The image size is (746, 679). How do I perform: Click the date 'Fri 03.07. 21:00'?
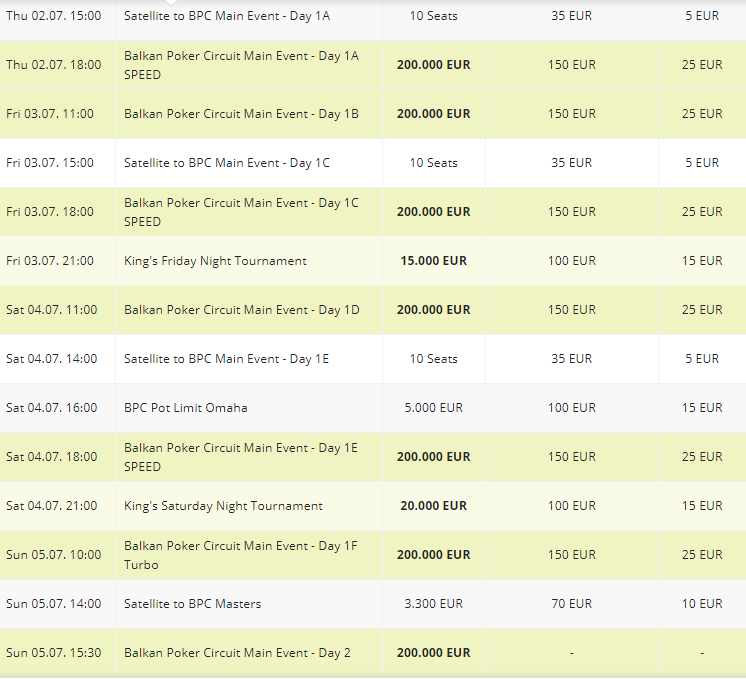[x=50, y=261]
